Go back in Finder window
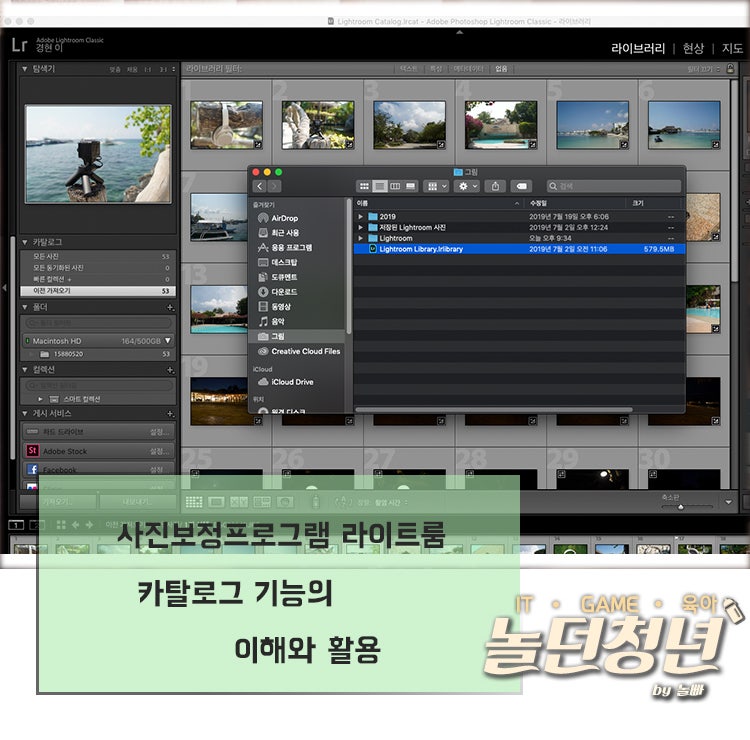This screenshot has height=740, width=750. pos(259,186)
